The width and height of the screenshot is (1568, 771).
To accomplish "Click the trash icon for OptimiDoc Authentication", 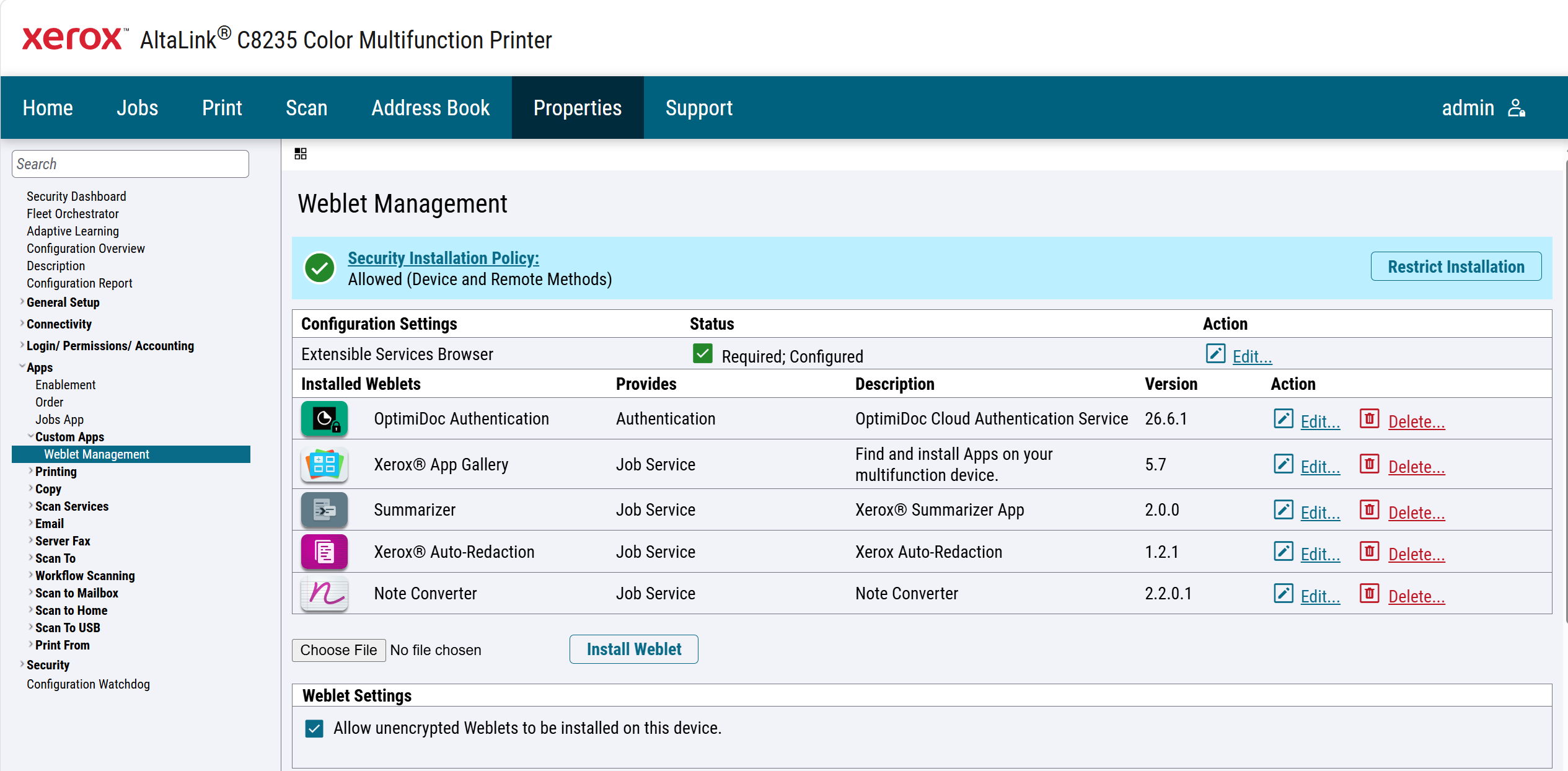I will [x=1369, y=418].
